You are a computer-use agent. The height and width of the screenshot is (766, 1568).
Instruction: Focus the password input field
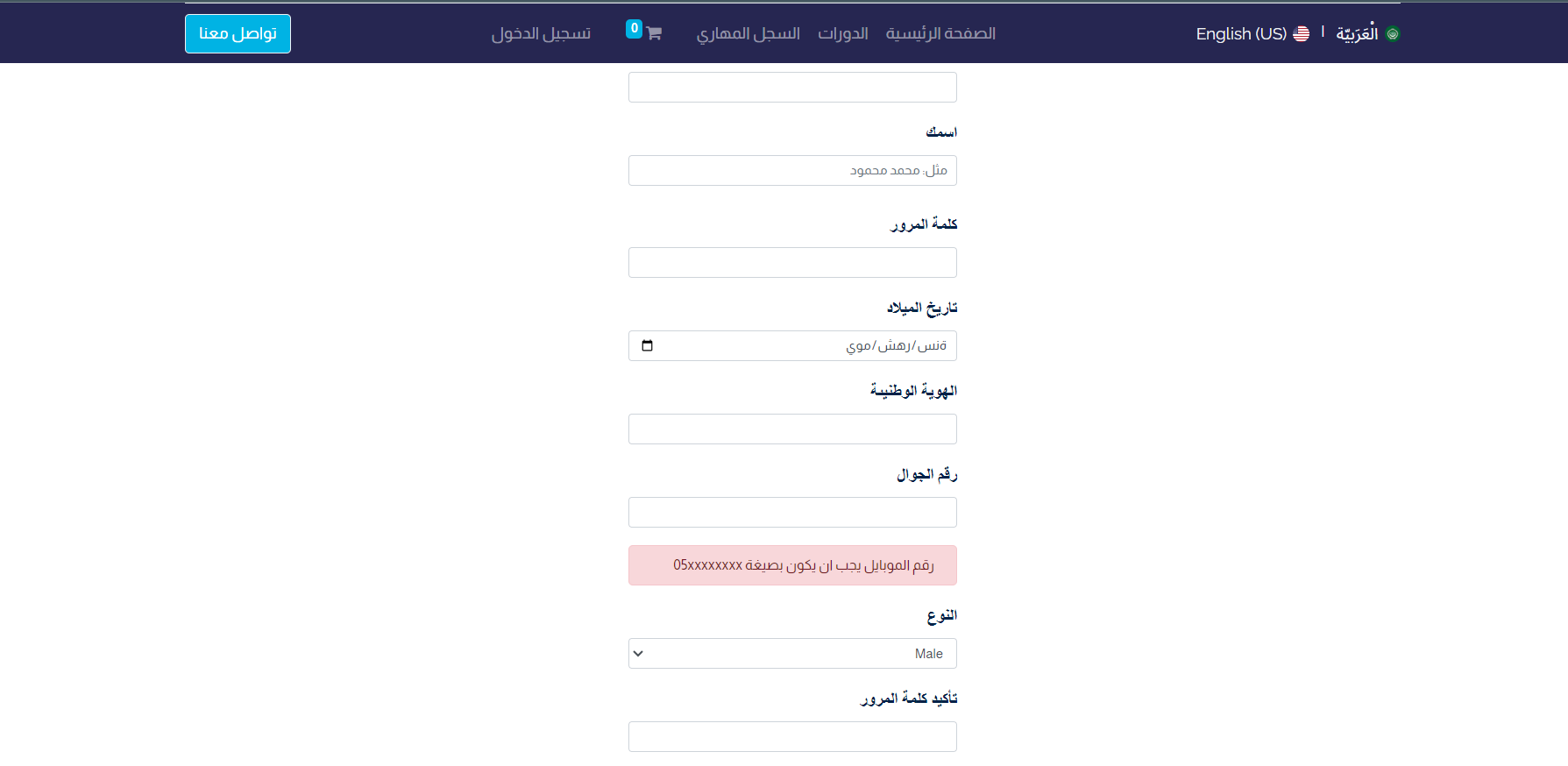(792, 263)
